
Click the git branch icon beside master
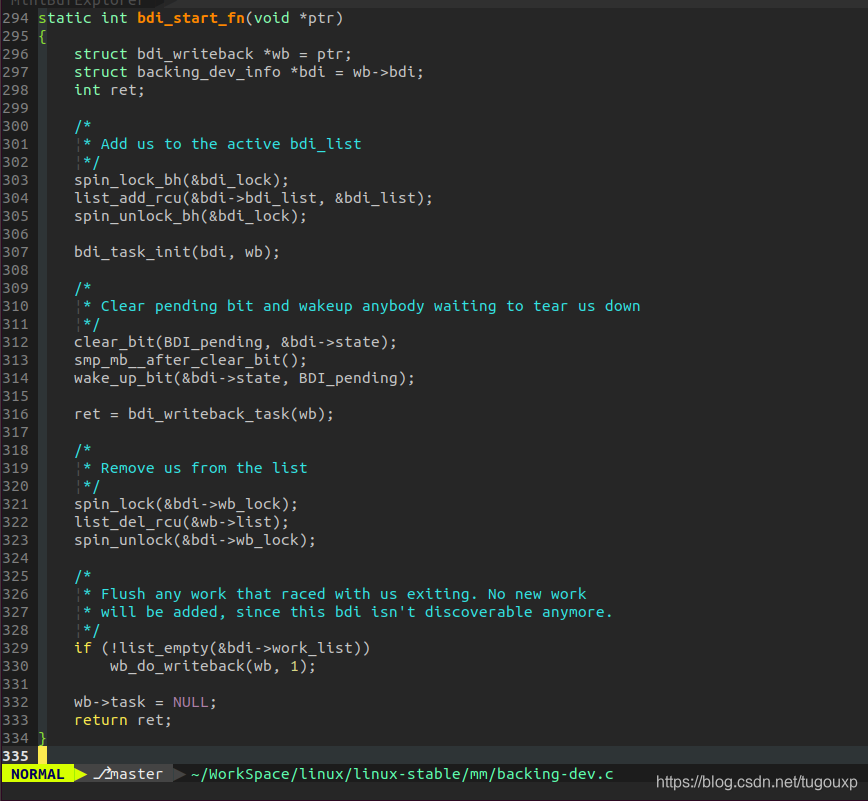[x=102, y=773]
